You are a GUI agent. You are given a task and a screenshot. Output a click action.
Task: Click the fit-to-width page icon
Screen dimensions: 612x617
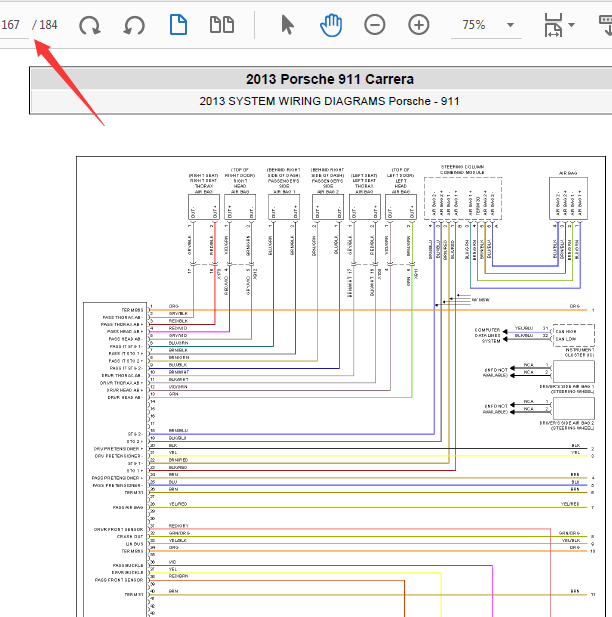click(553, 25)
